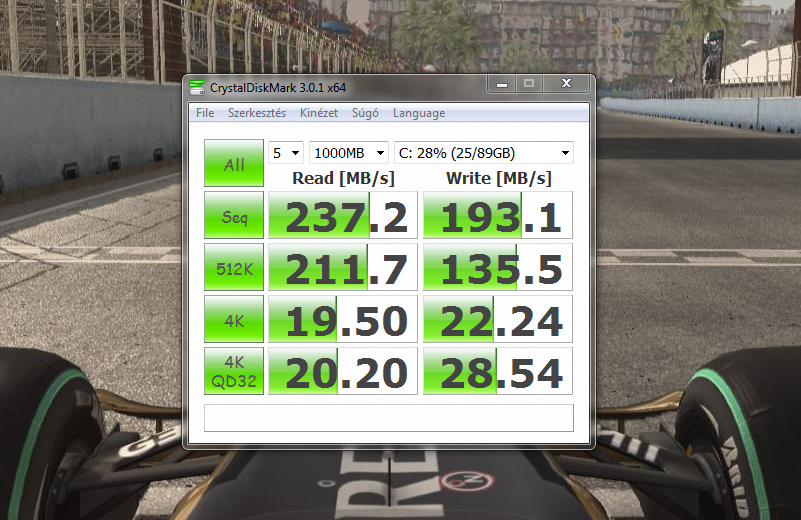Open the File menu
The image size is (801, 520).
coord(205,113)
